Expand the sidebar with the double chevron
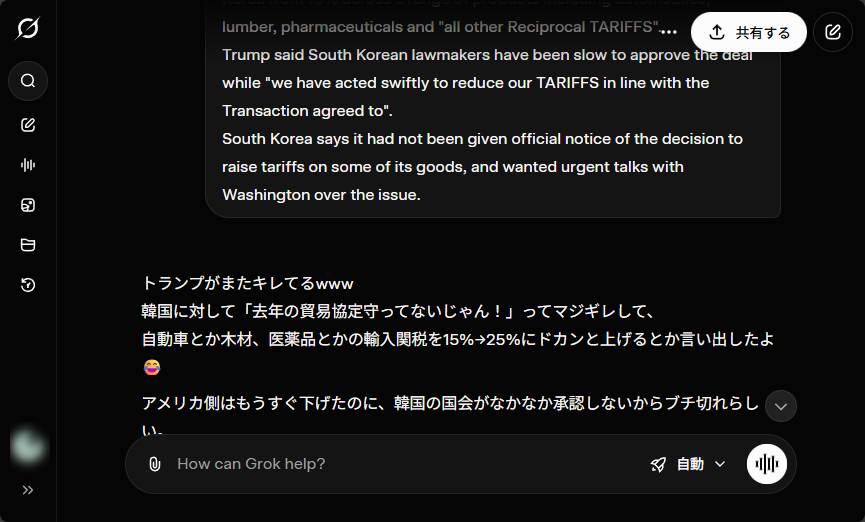 tap(28, 490)
